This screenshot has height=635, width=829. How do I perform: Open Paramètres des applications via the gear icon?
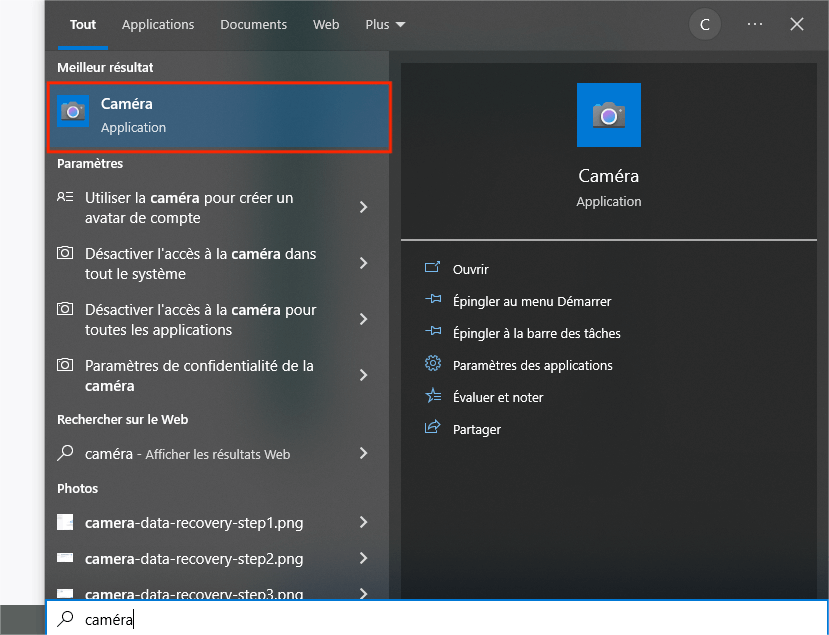(433, 365)
